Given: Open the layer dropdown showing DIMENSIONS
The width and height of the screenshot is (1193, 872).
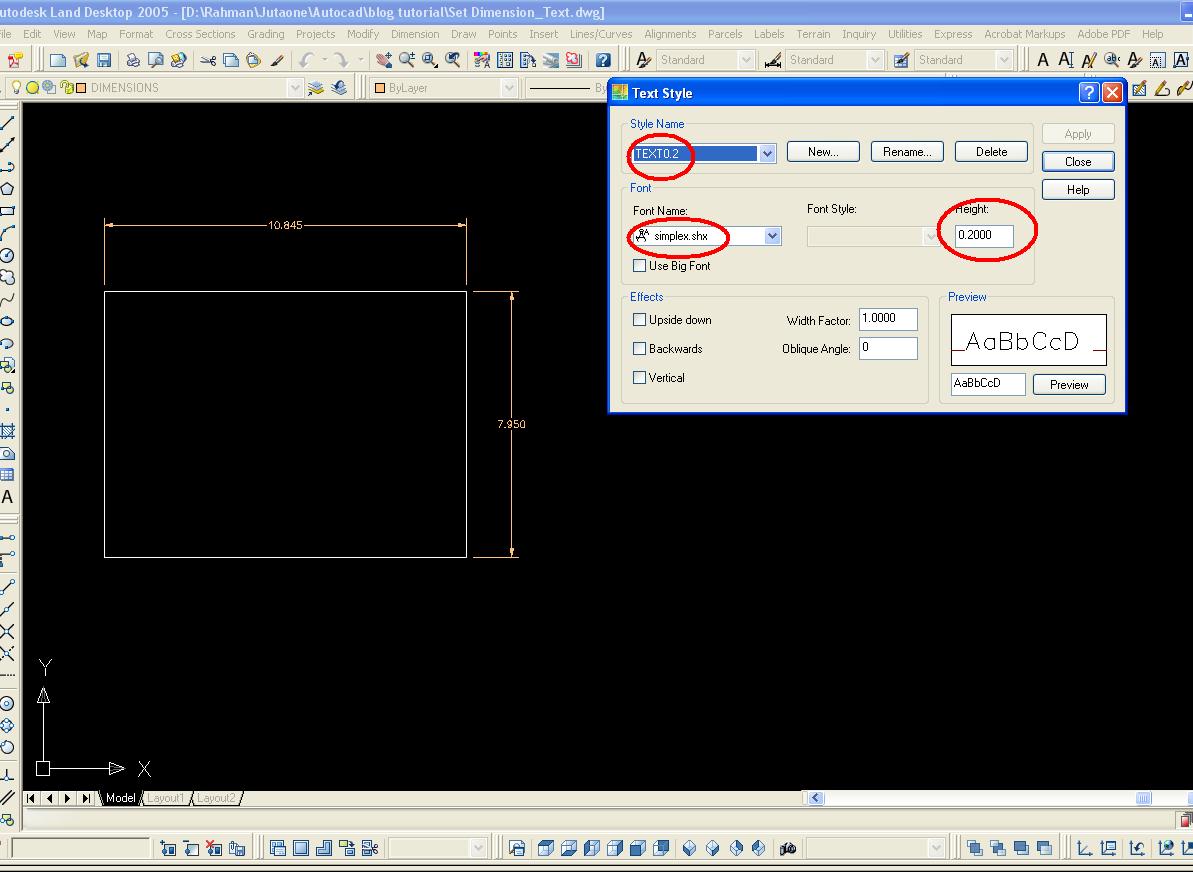Looking at the screenshot, I should (295, 87).
